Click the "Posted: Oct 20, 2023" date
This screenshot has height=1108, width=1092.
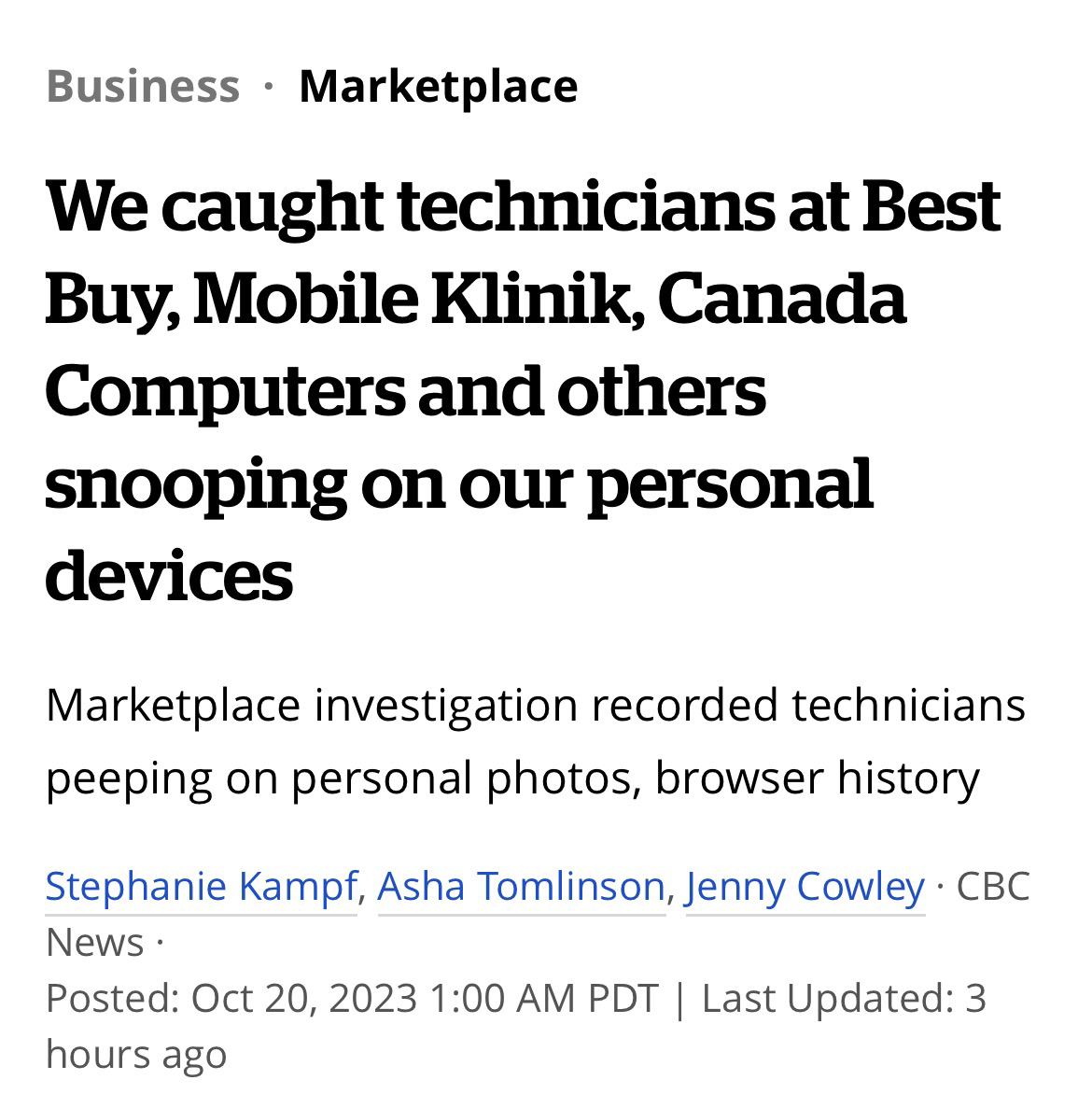(x=231, y=998)
